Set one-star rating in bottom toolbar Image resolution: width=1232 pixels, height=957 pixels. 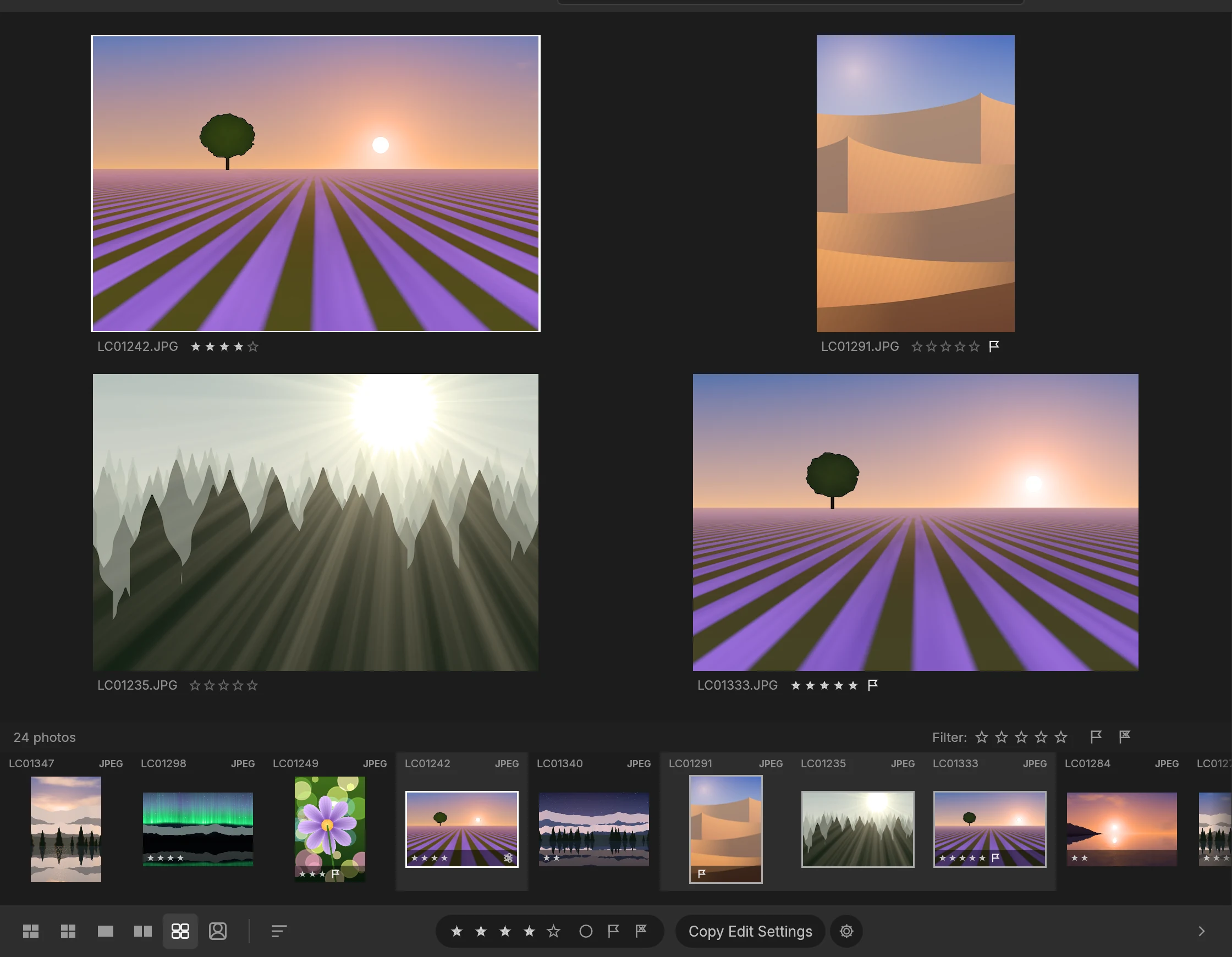click(x=457, y=931)
